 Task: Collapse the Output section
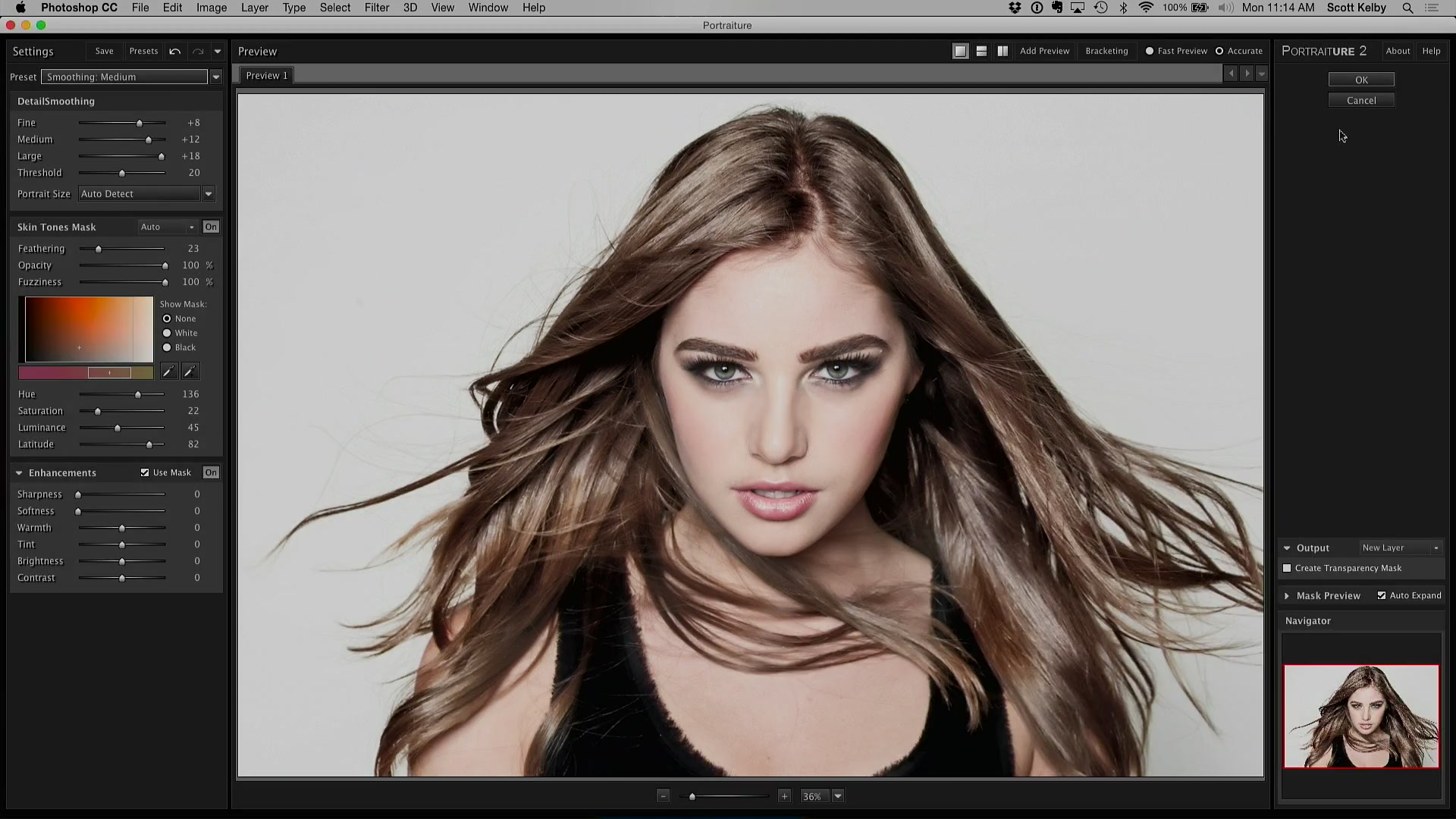point(1287,548)
